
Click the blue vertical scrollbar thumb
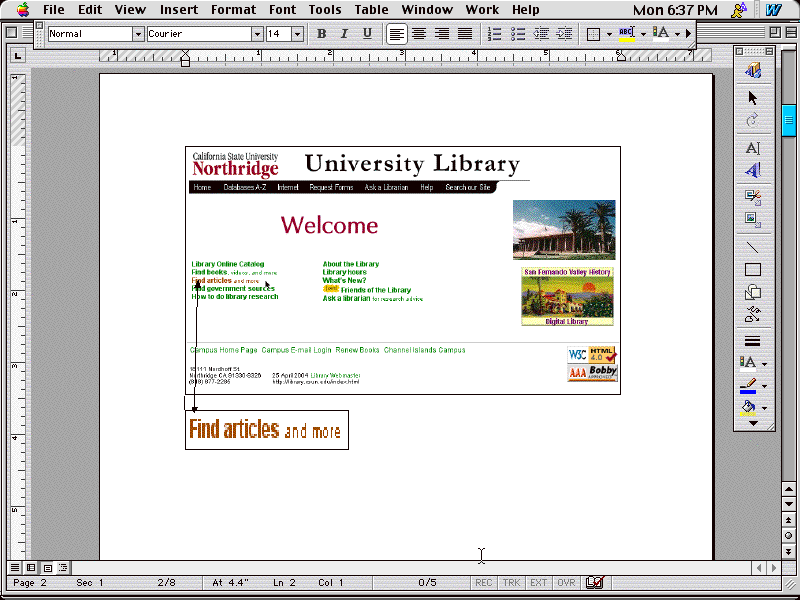(x=789, y=120)
